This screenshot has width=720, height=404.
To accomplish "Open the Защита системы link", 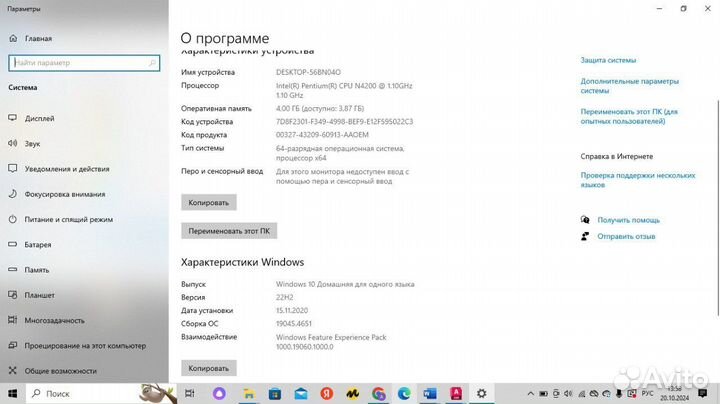I will [x=608, y=60].
